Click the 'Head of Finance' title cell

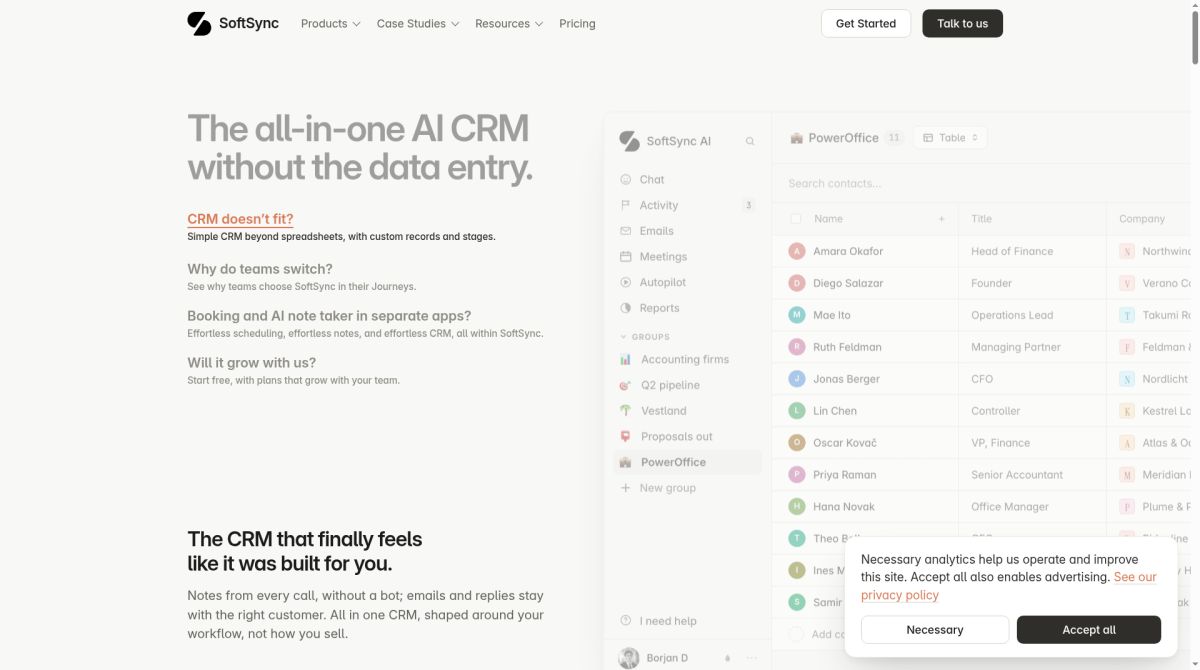coord(1012,251)
